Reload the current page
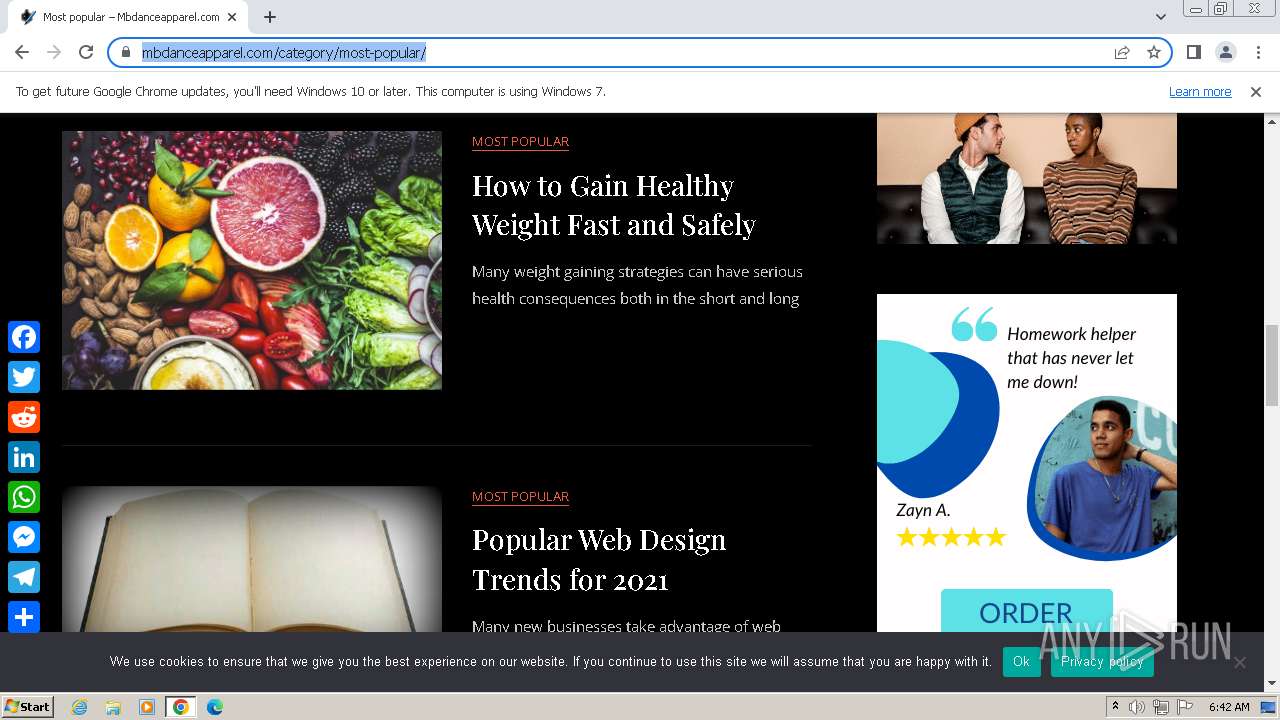Screen dimensions: 1280x720 tap(86, 52)
